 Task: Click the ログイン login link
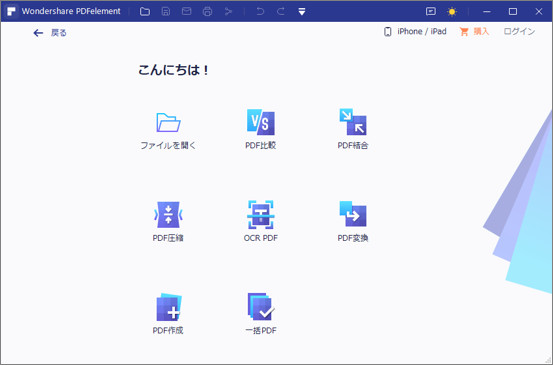[x=519, y=31]
